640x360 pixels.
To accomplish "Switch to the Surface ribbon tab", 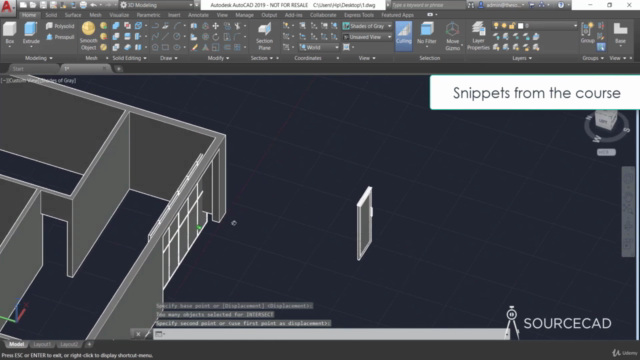I will (73, 15).
